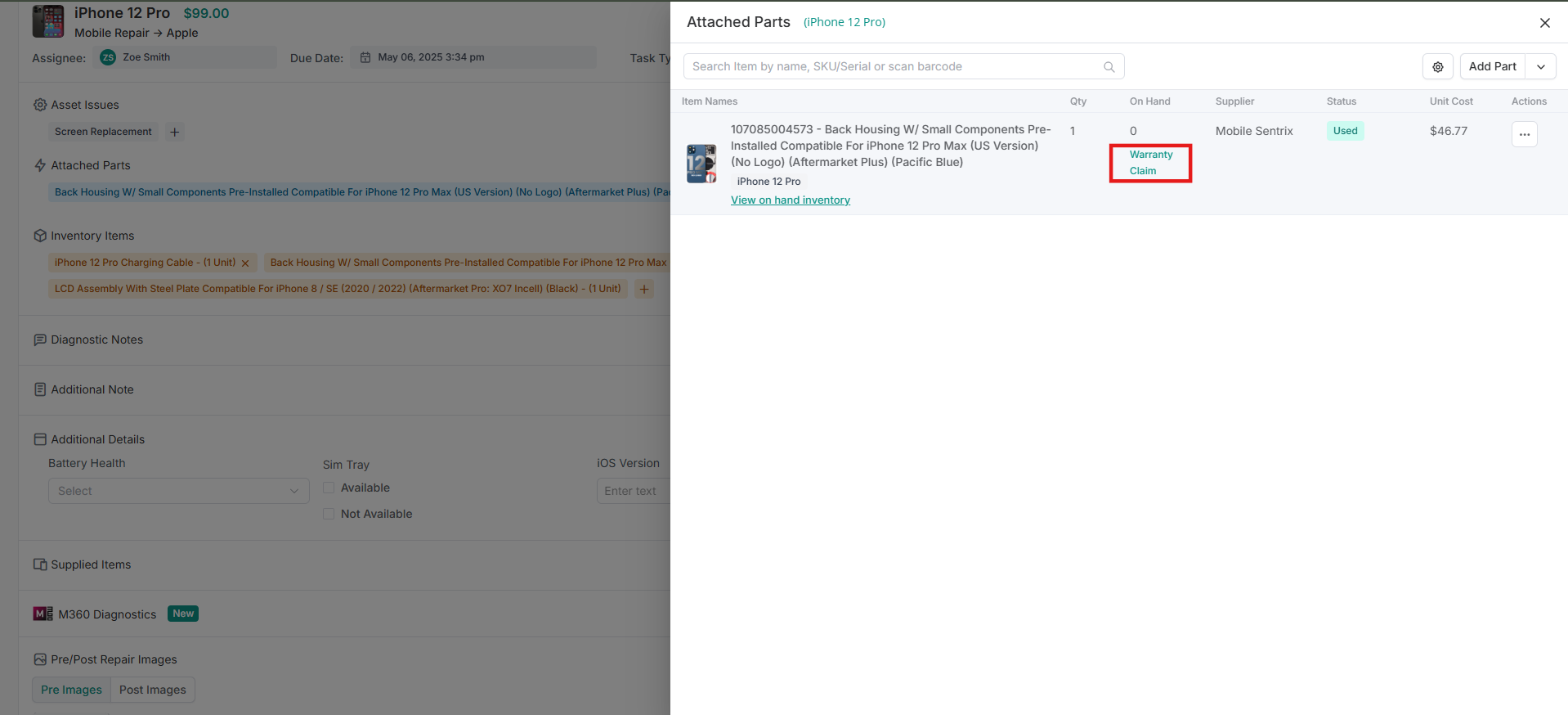The height and width of the screenshot is (715, 1568).
Task: Click the Back Housing part thumbnail
Action: pyautogui.click(x=701, y=164)
